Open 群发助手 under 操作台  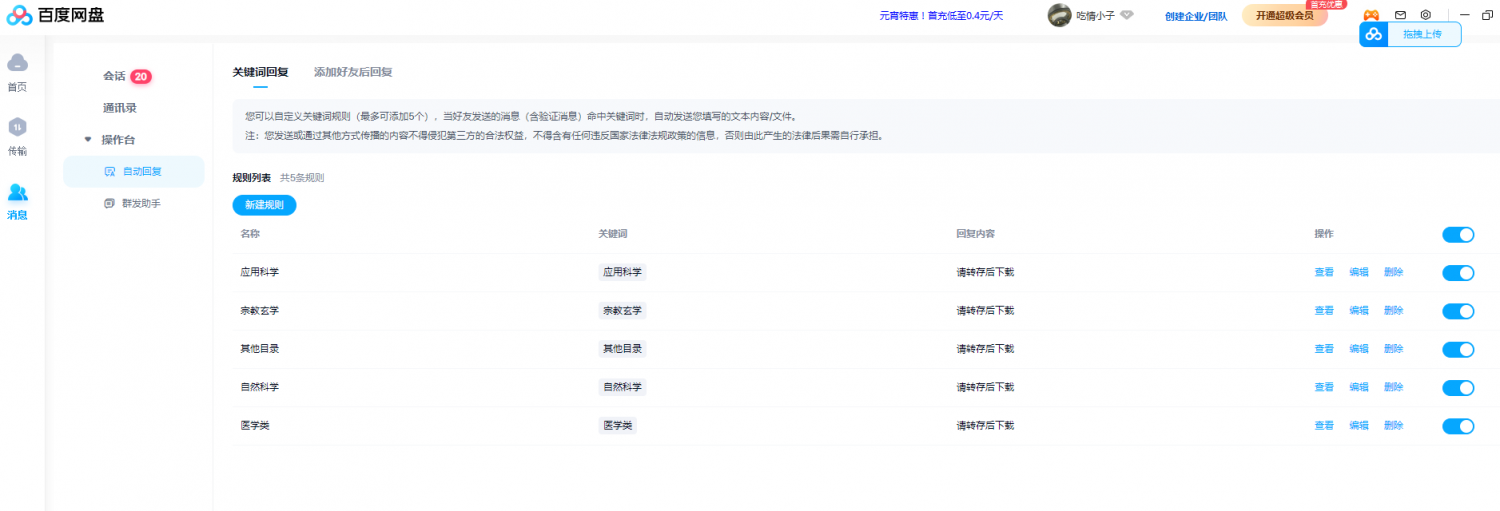tap(141, 203)
